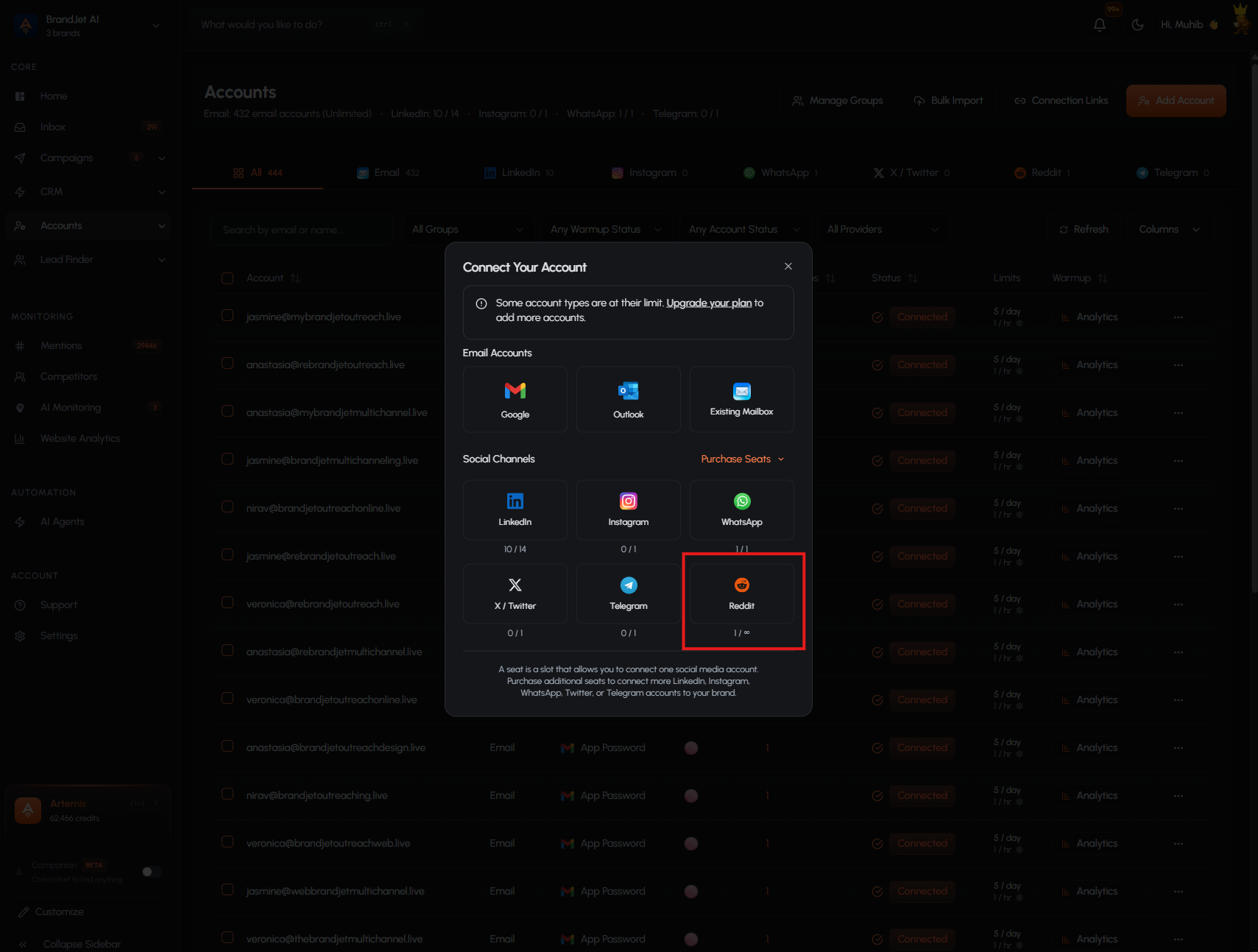
Task: Open the Columns dropdown
Action: (1169, 230)
